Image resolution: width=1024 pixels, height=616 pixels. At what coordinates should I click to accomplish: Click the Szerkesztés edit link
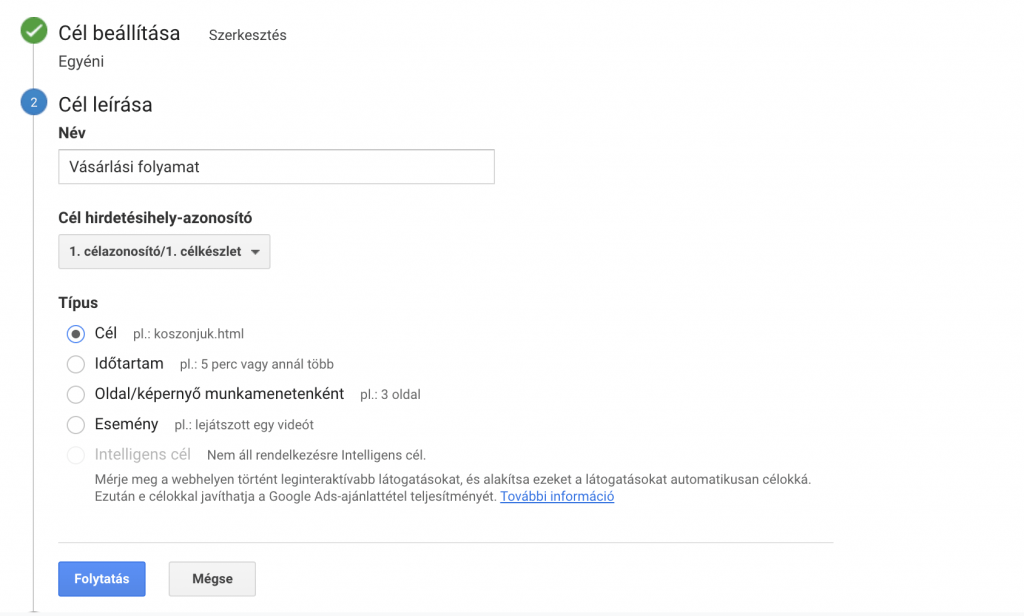coord(248,35)
